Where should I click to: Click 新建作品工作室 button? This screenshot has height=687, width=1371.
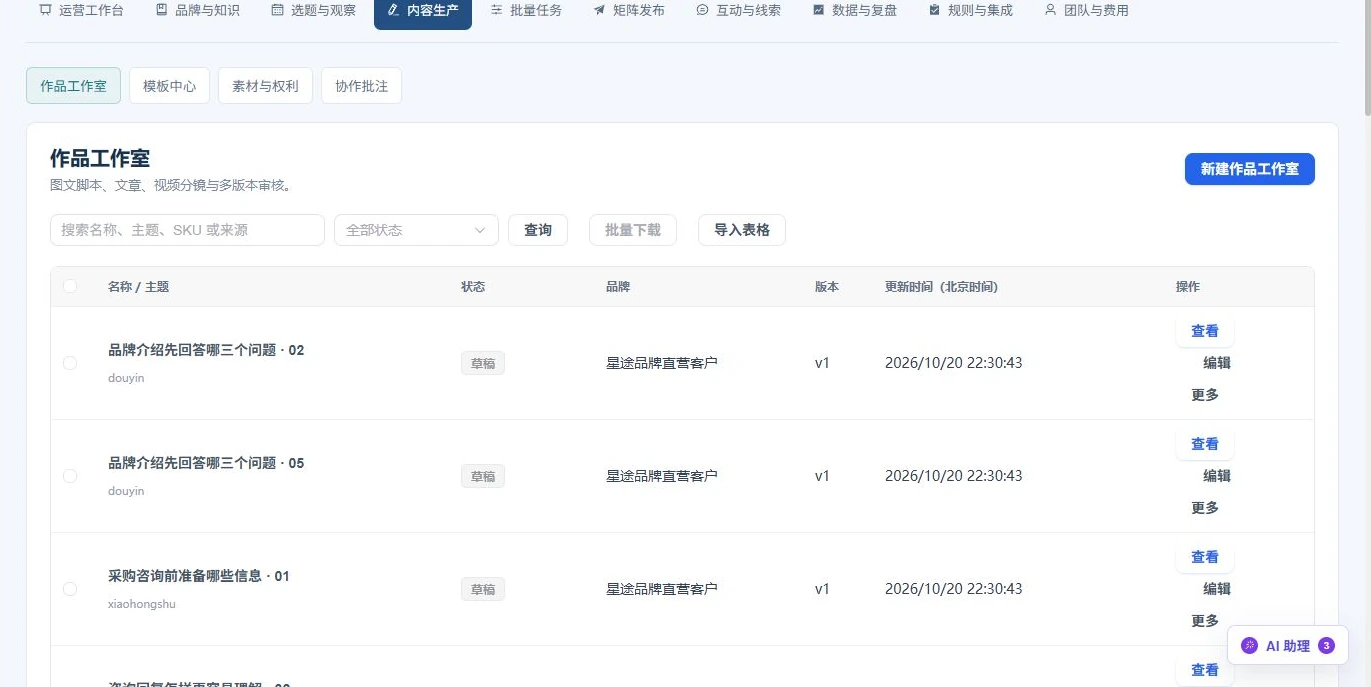[1249, 169]
